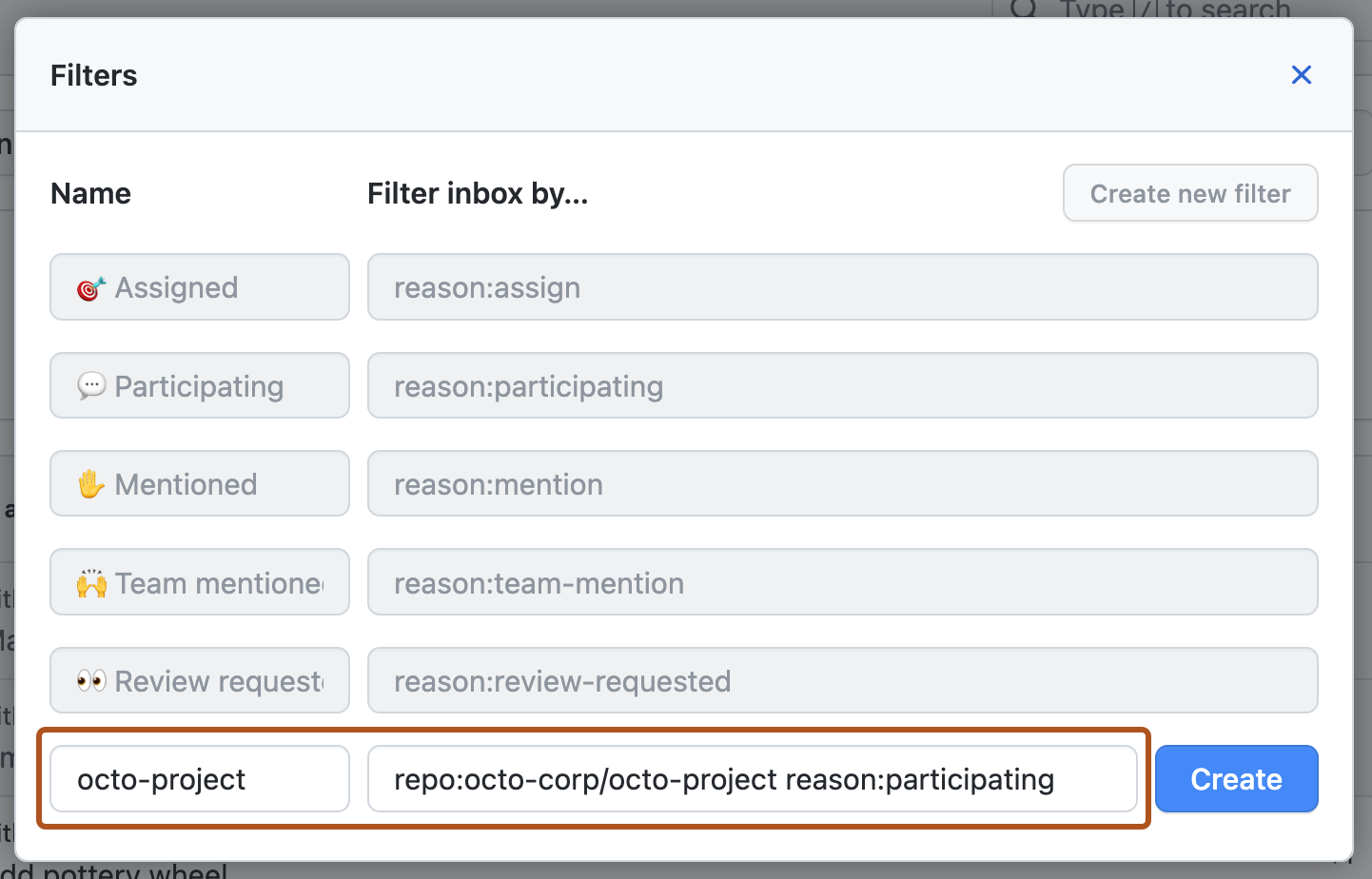Click the Create button
The image size is (1372, 879).
click(x=1236, y=778)
